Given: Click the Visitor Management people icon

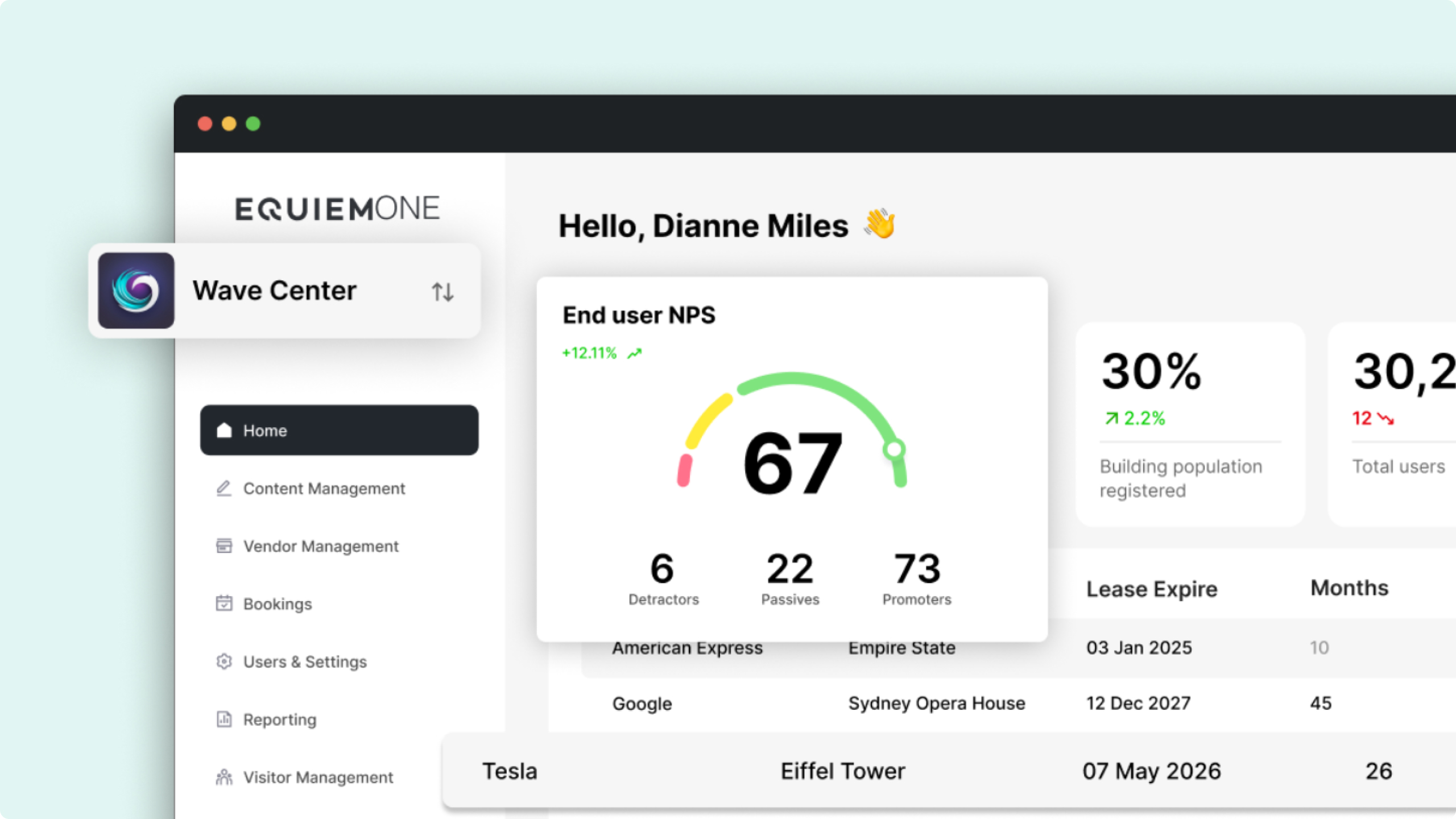Looking at the screenshot, I should 224,777.
